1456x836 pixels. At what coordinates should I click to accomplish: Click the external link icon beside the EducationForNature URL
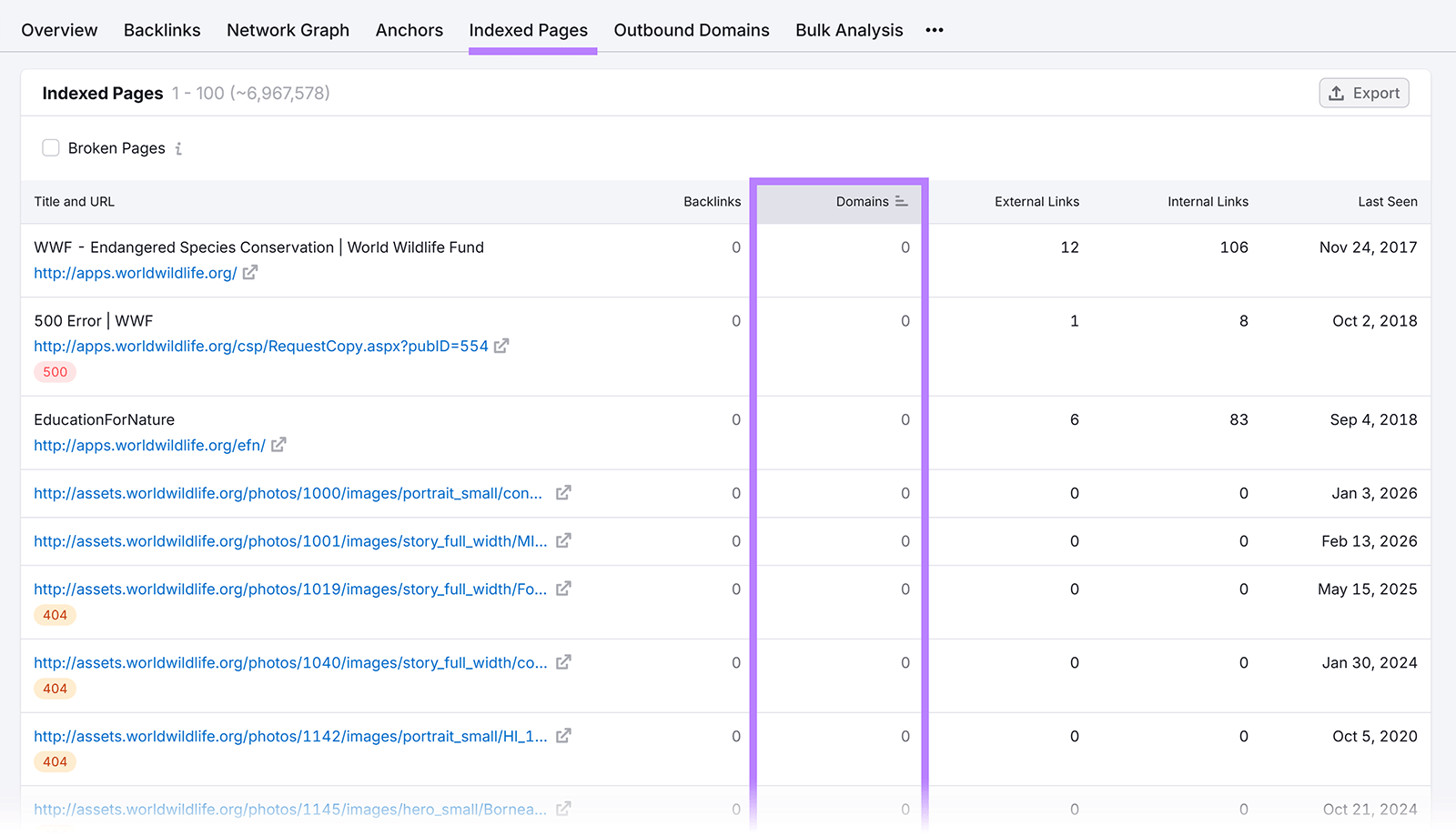278,445
